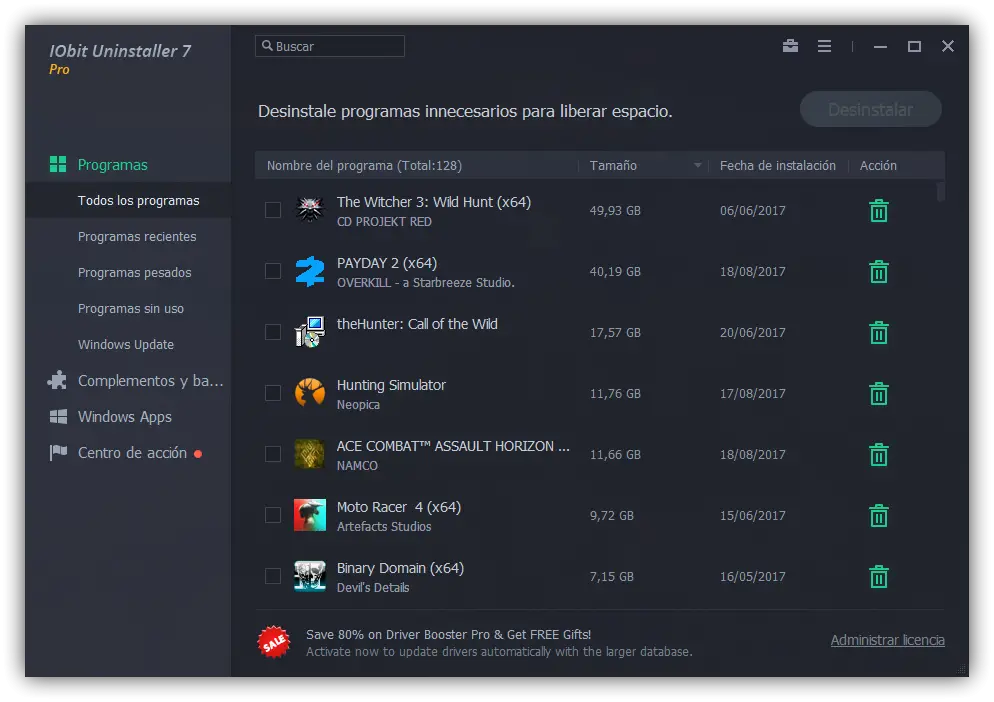Tick checkbox for The Witcher 3

(273, 210)
